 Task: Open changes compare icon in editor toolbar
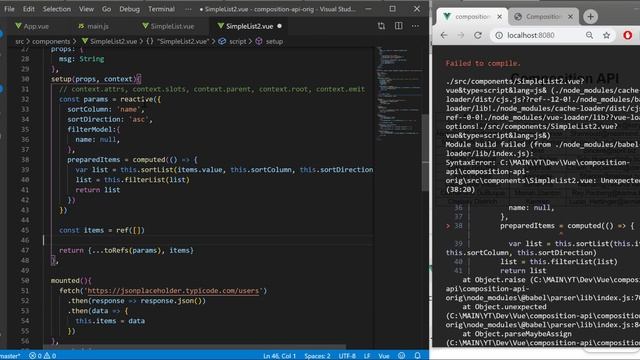381,26
